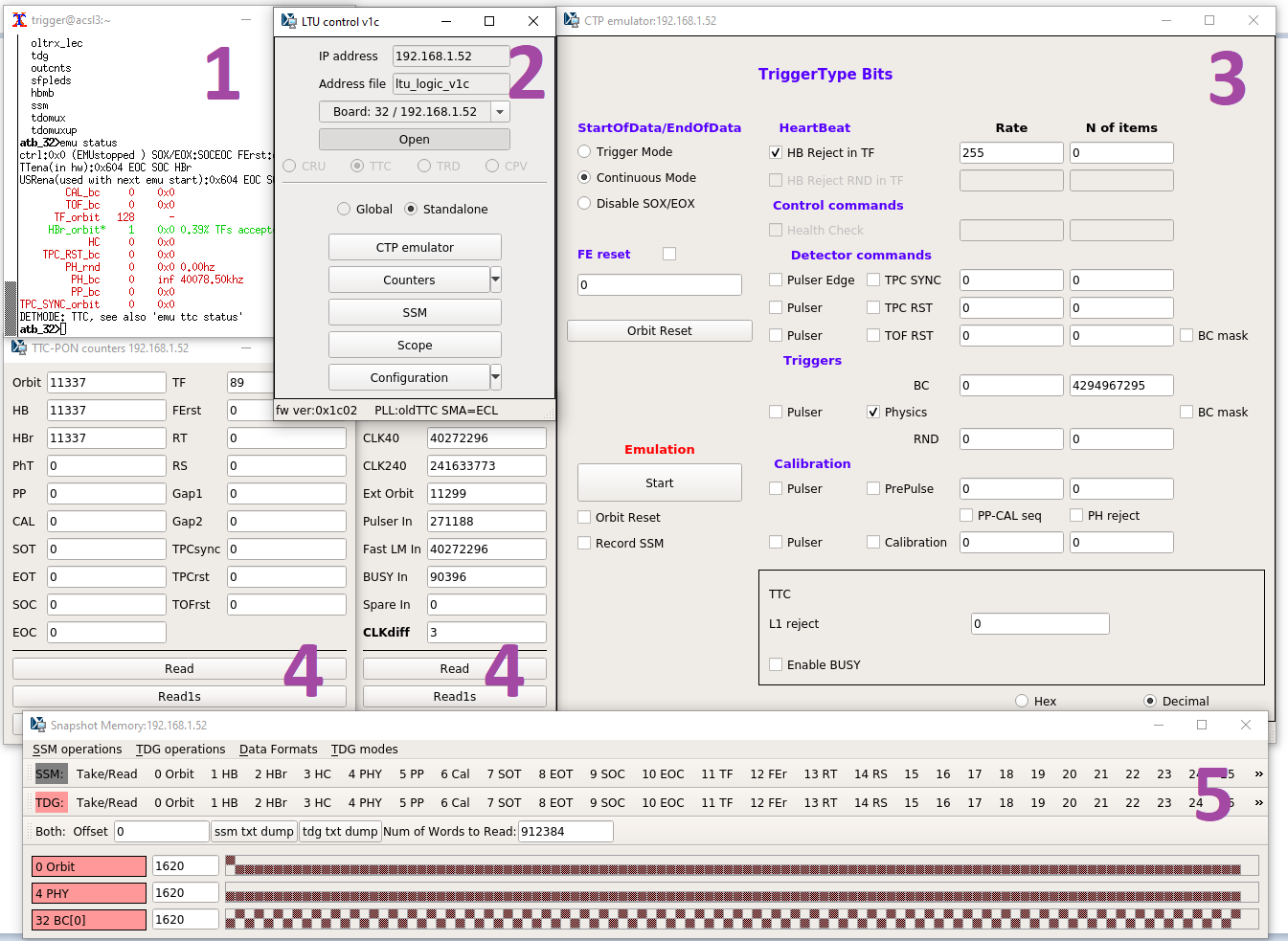
Task: Select Trigger Mode radio button
Action: click(x=584, y=151)
